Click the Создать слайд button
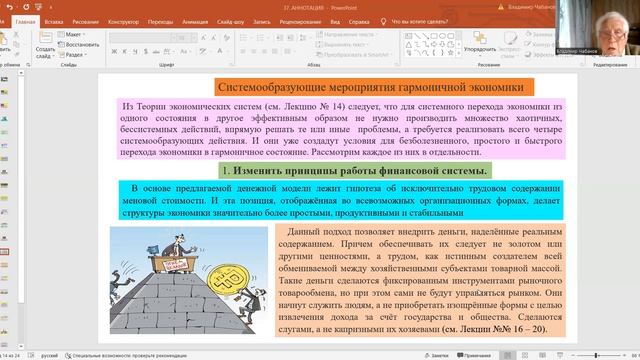The image size is (640, 360). pos(45,45)
